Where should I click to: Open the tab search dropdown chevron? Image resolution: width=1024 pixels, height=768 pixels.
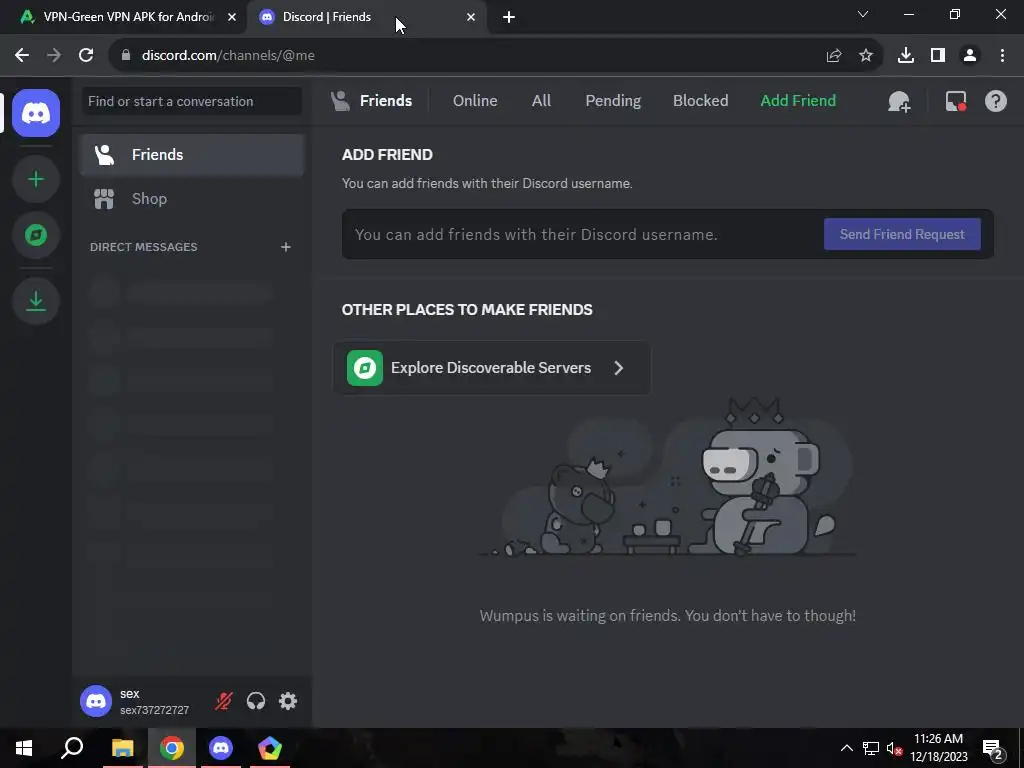[863, 14]
